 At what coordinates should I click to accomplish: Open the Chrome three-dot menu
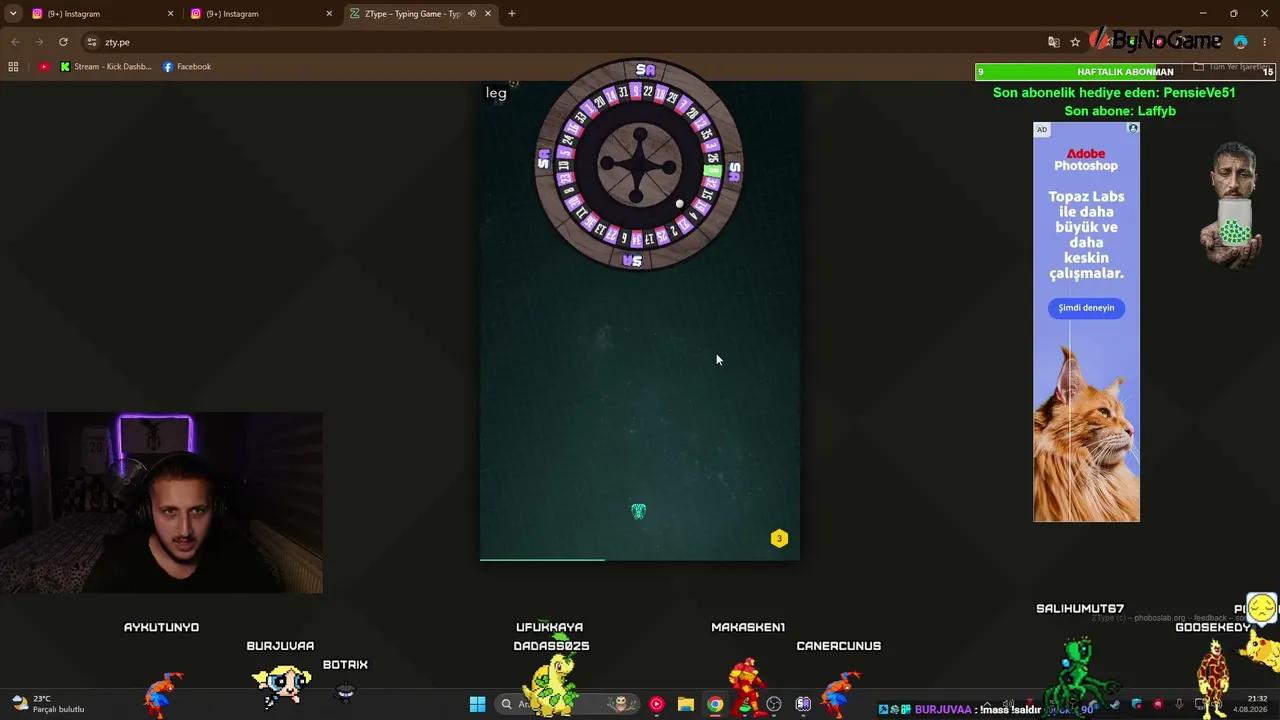(x=1265, y=42)
